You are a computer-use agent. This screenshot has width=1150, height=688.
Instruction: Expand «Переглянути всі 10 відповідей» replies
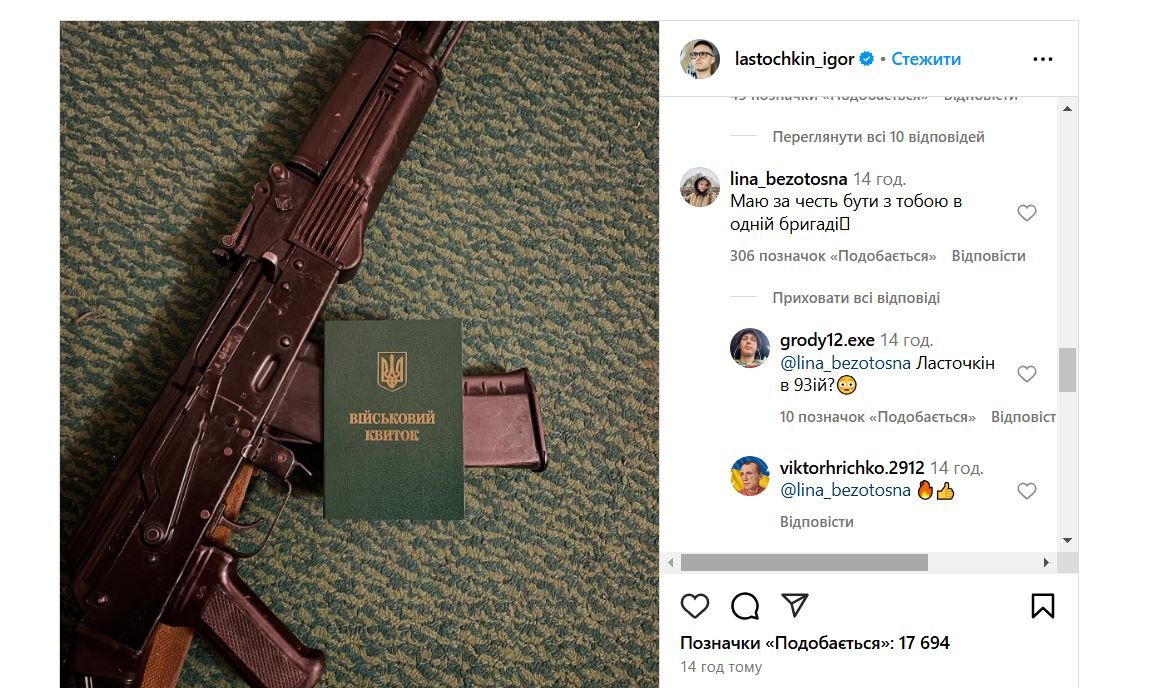point(875,136)
